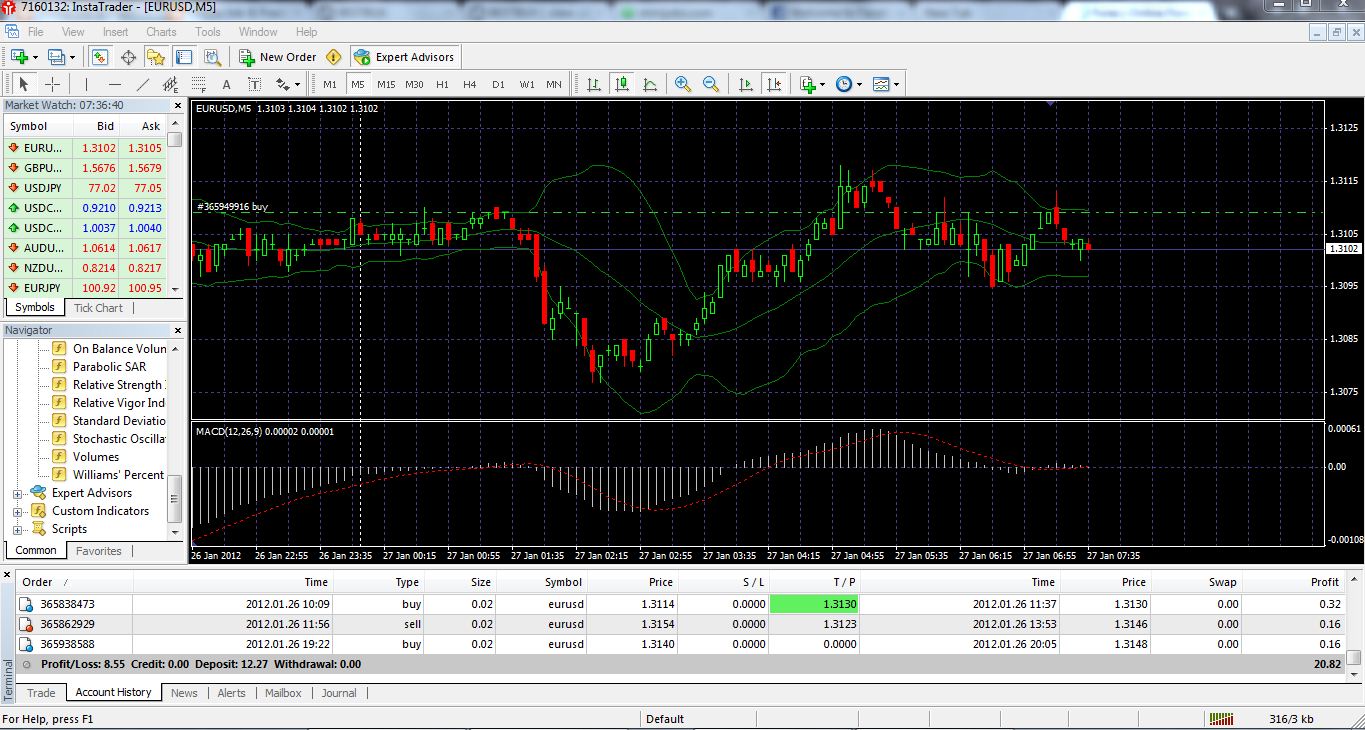Image resolution: width=1365 pixels, height=730 pixels.
Task: Click the yellow diamond alert icon
Action: [333, 57]
